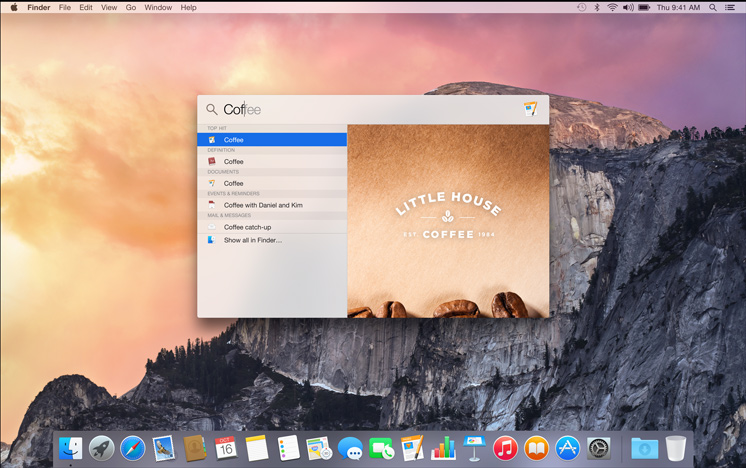Click Bluetooth icon in menu bar
The width and height of the screenshot is (746, 468).
597,7
